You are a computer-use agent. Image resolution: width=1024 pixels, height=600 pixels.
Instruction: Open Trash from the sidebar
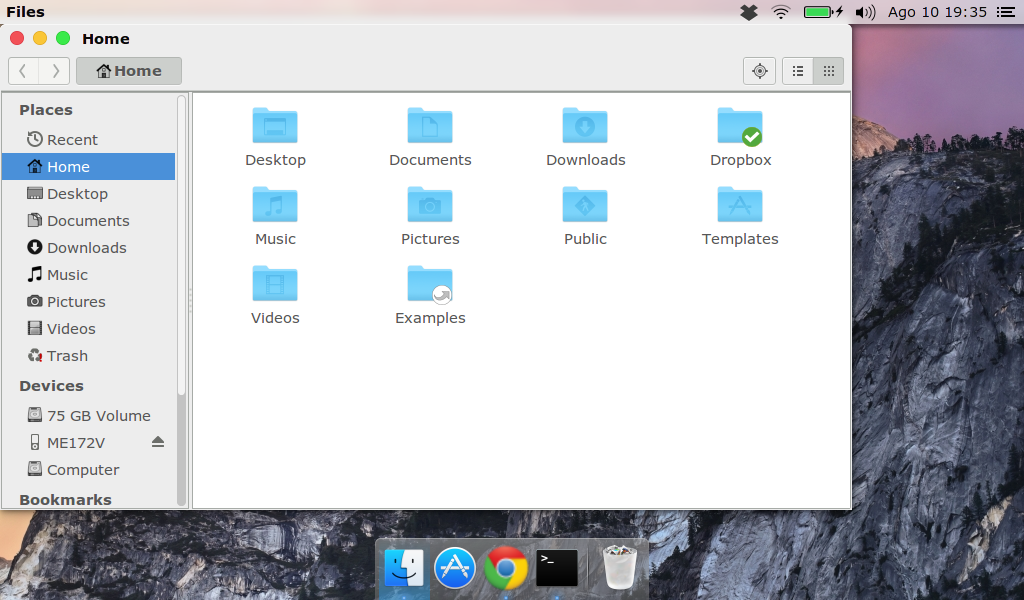click(66, 355)
